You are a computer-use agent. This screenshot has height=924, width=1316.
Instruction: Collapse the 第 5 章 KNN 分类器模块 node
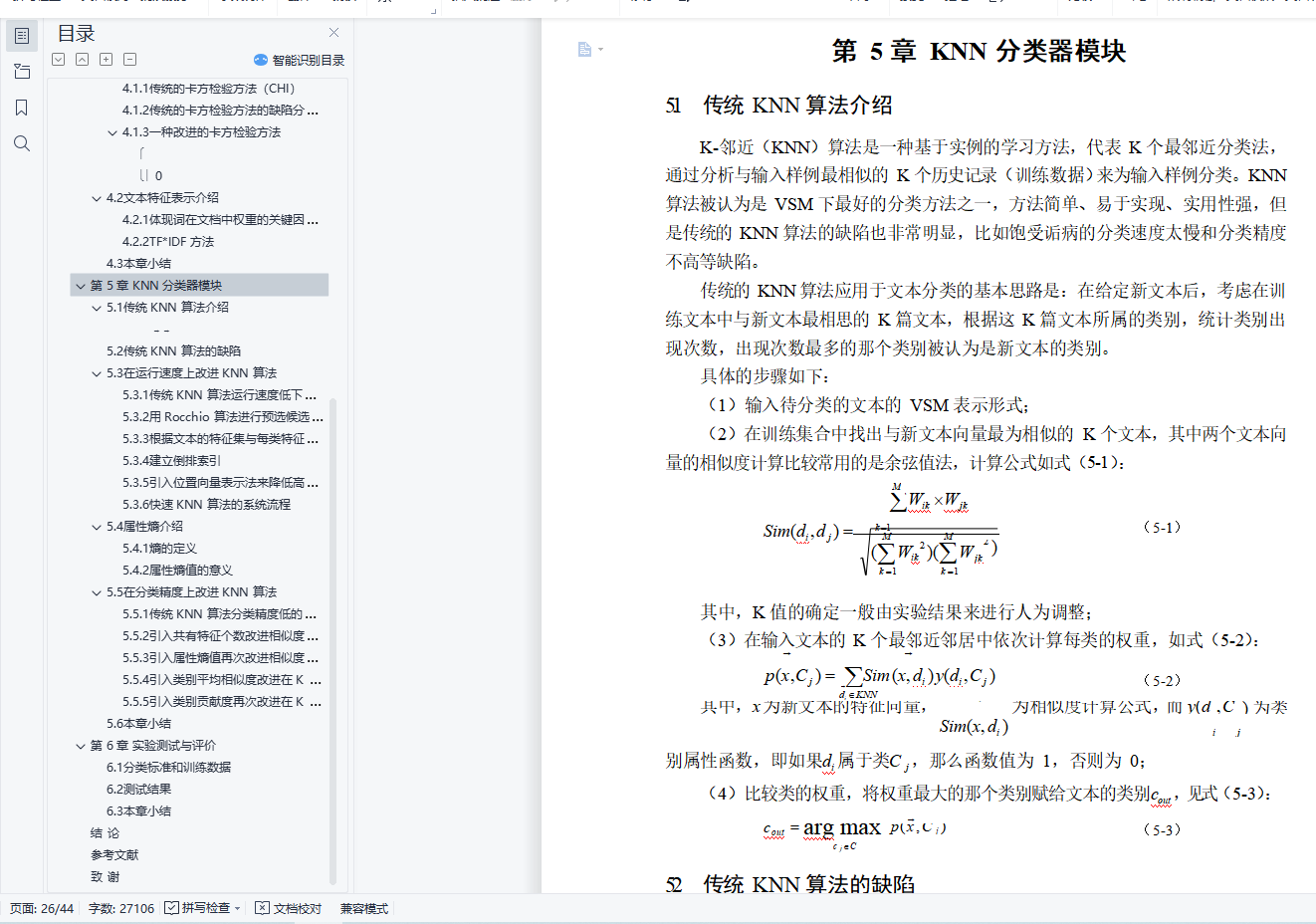pos(81,286)
